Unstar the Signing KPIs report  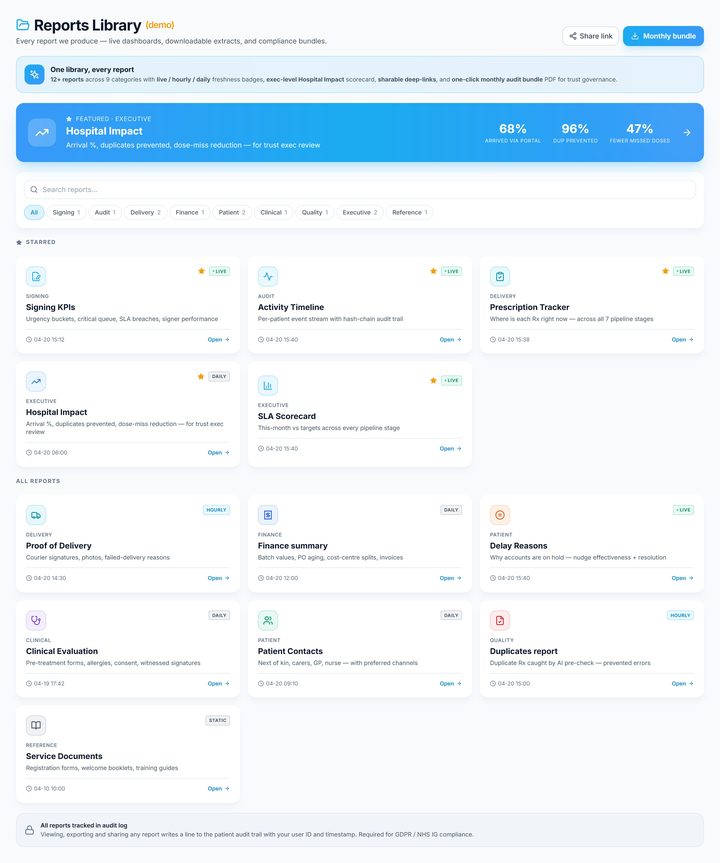tap(201, 271)
